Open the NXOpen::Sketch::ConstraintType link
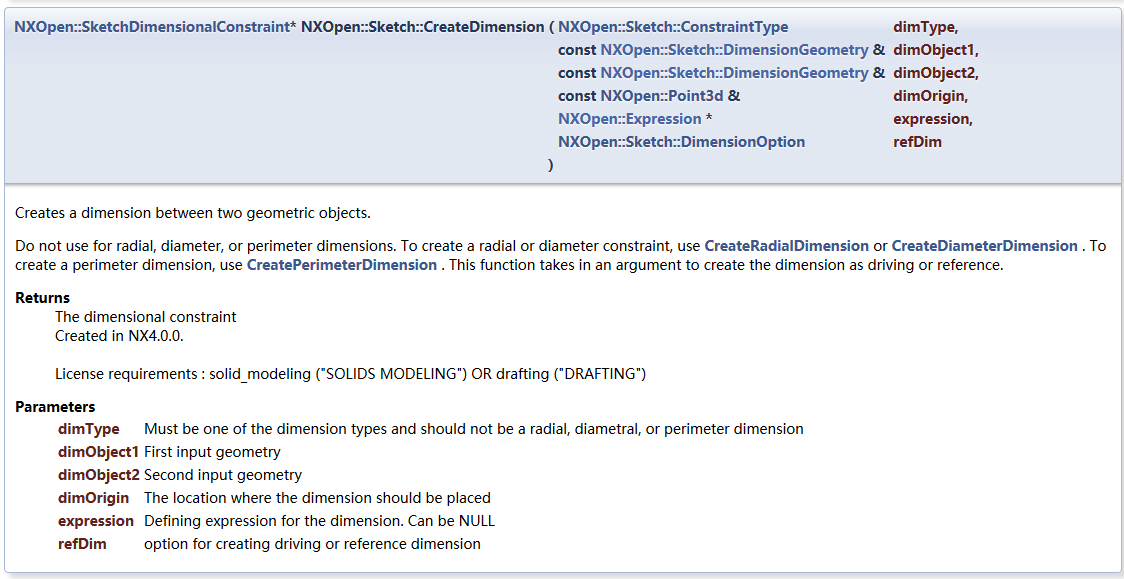1124x579 pixels. pyautogui.click(x=673, y=27)
